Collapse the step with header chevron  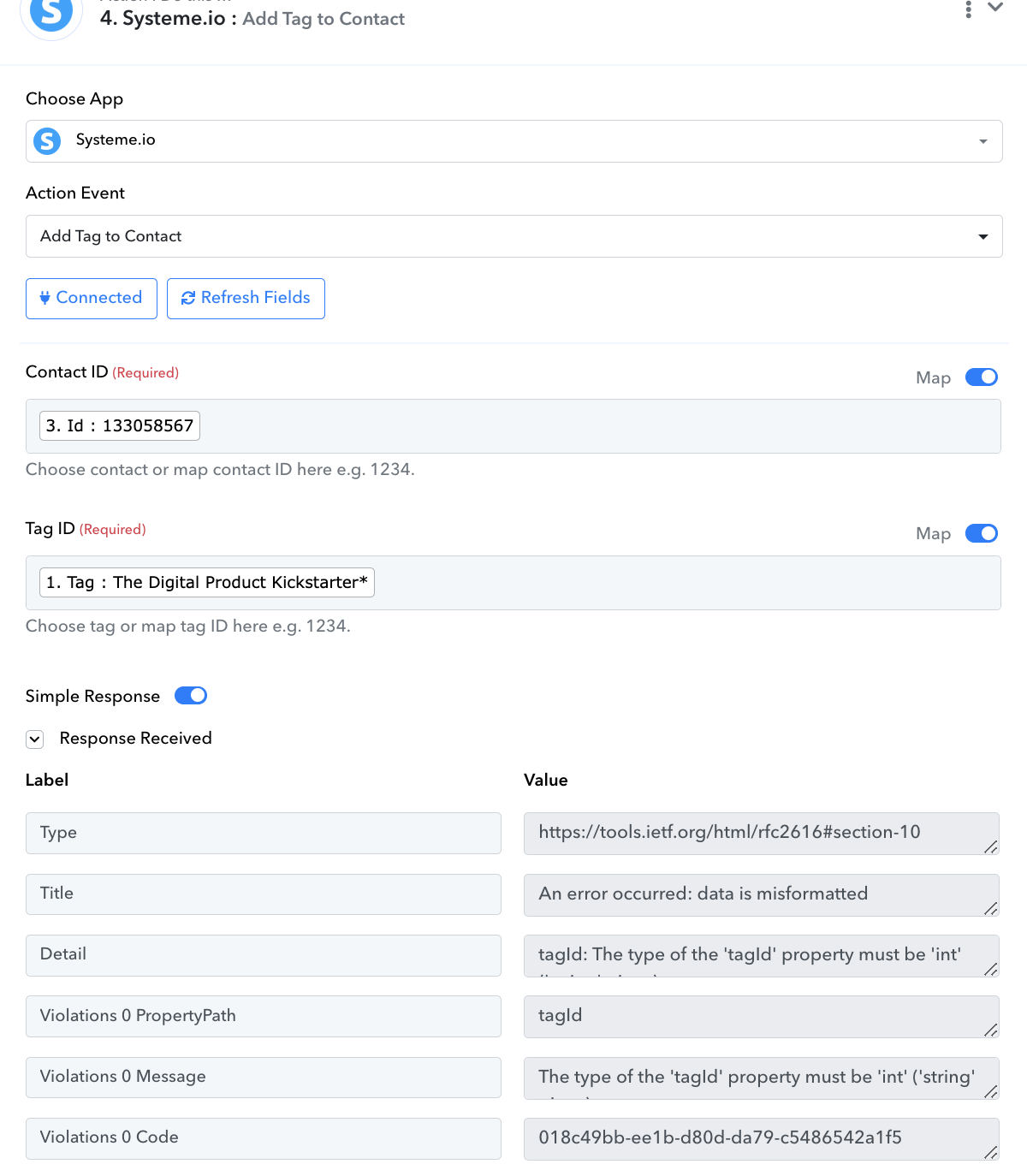(995, 7)
